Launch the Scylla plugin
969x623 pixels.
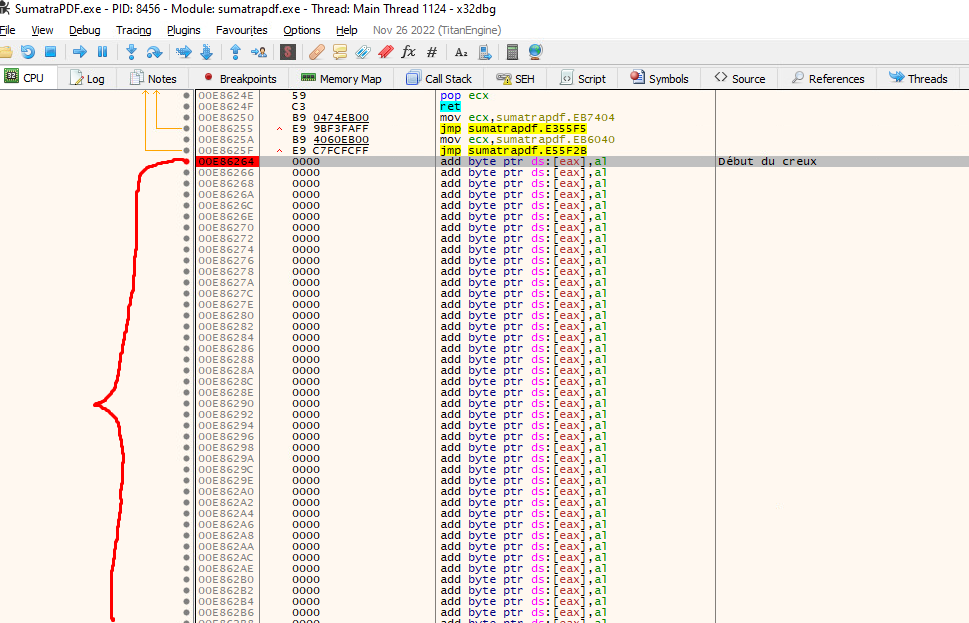coord(288,52)
